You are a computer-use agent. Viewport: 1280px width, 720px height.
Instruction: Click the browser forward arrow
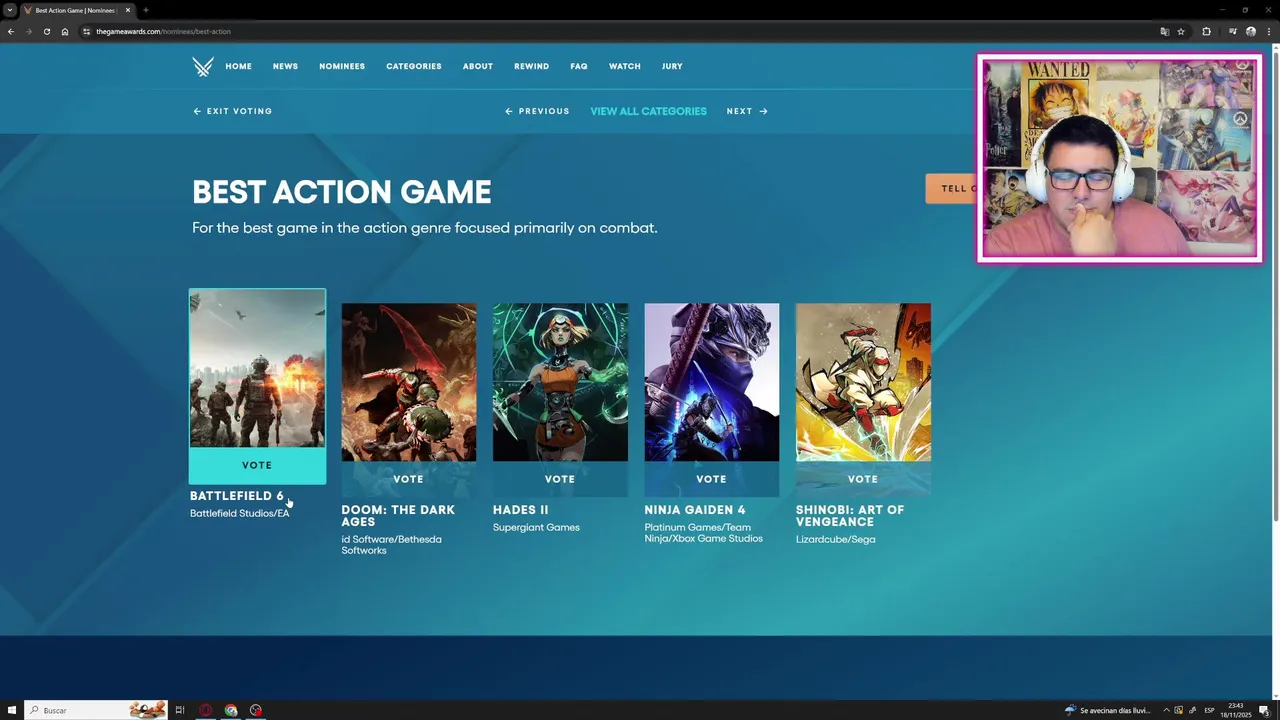[29, 31]
